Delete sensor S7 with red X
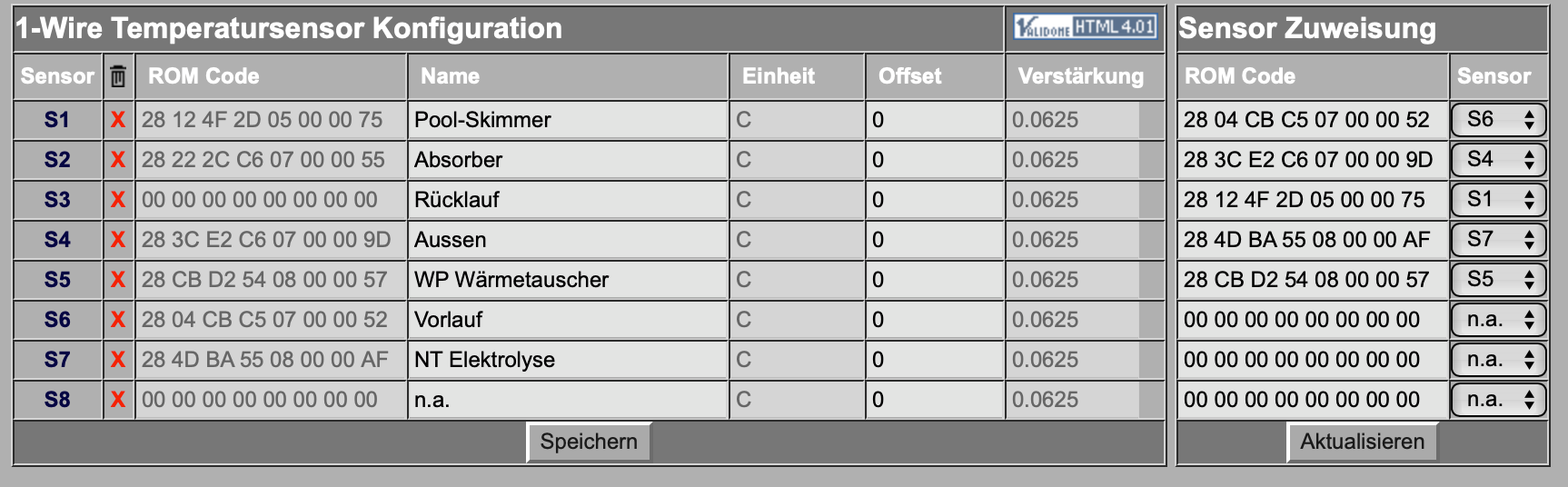 tap(118, 360)
